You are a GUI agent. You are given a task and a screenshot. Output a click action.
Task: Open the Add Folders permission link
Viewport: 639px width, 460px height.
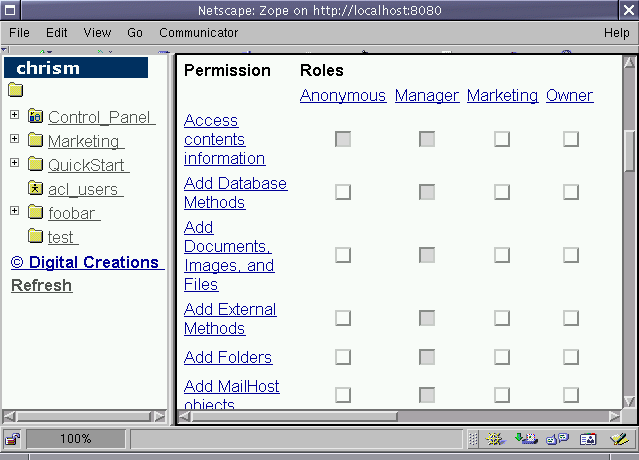pyautogui.click(x=228, y=357)
